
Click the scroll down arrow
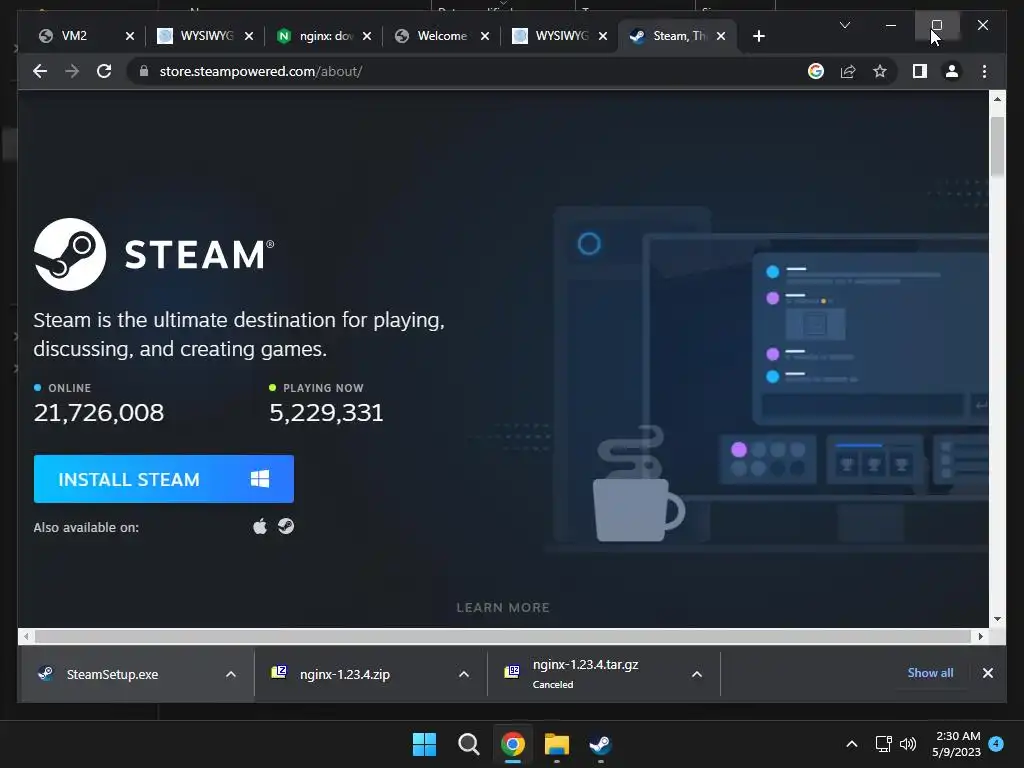pos(997,619)
